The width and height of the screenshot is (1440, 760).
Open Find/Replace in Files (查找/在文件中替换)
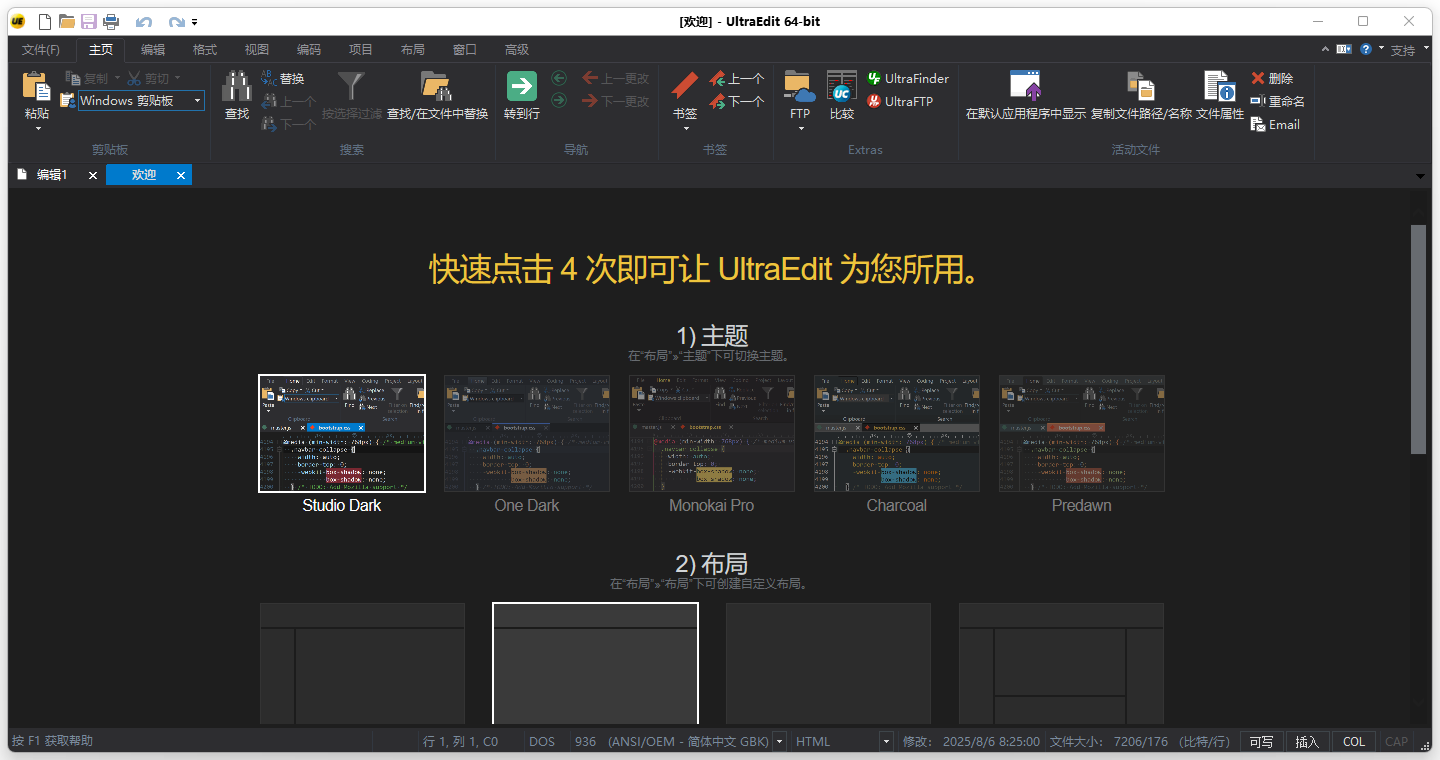pyautogui.click(x=438, y=95)
